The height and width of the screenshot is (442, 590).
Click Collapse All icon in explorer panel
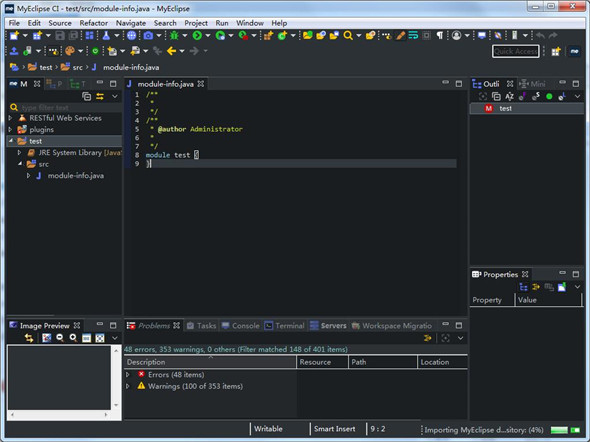pyautogui.click(x=87, y=96)
